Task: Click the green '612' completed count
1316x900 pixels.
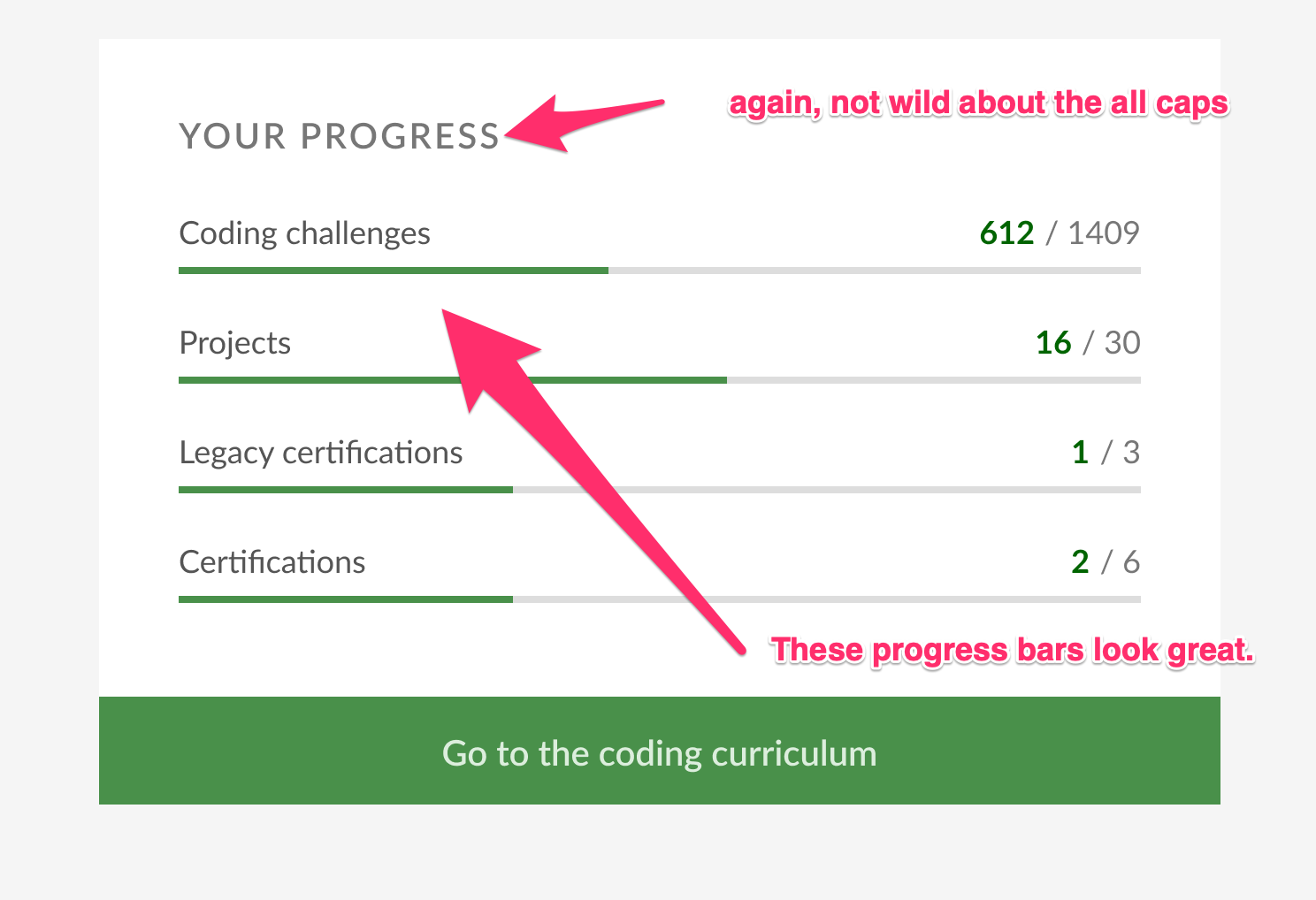Action: pos(1006,233)
